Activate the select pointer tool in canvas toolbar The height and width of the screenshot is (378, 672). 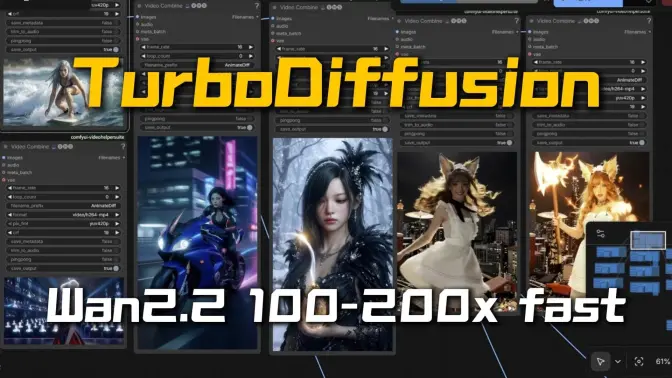(600, 361)
